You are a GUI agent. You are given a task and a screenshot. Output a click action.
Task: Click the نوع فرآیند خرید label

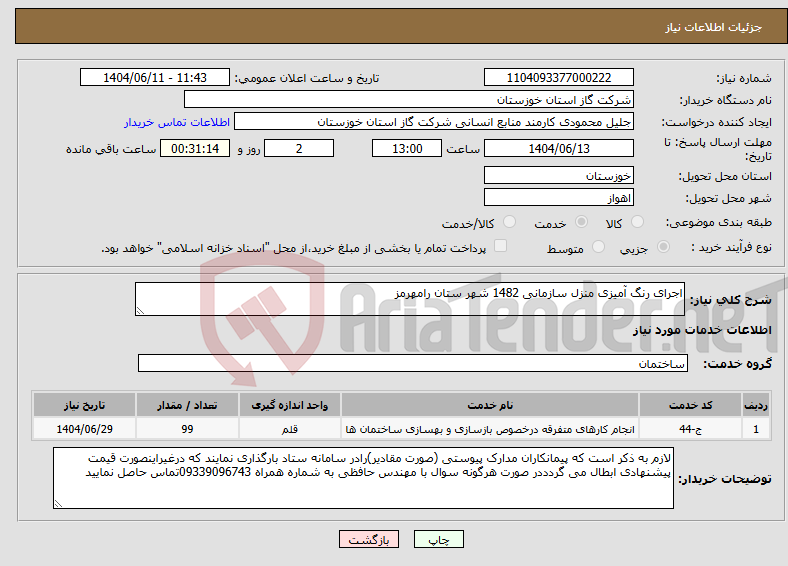(x=732, y=247)
